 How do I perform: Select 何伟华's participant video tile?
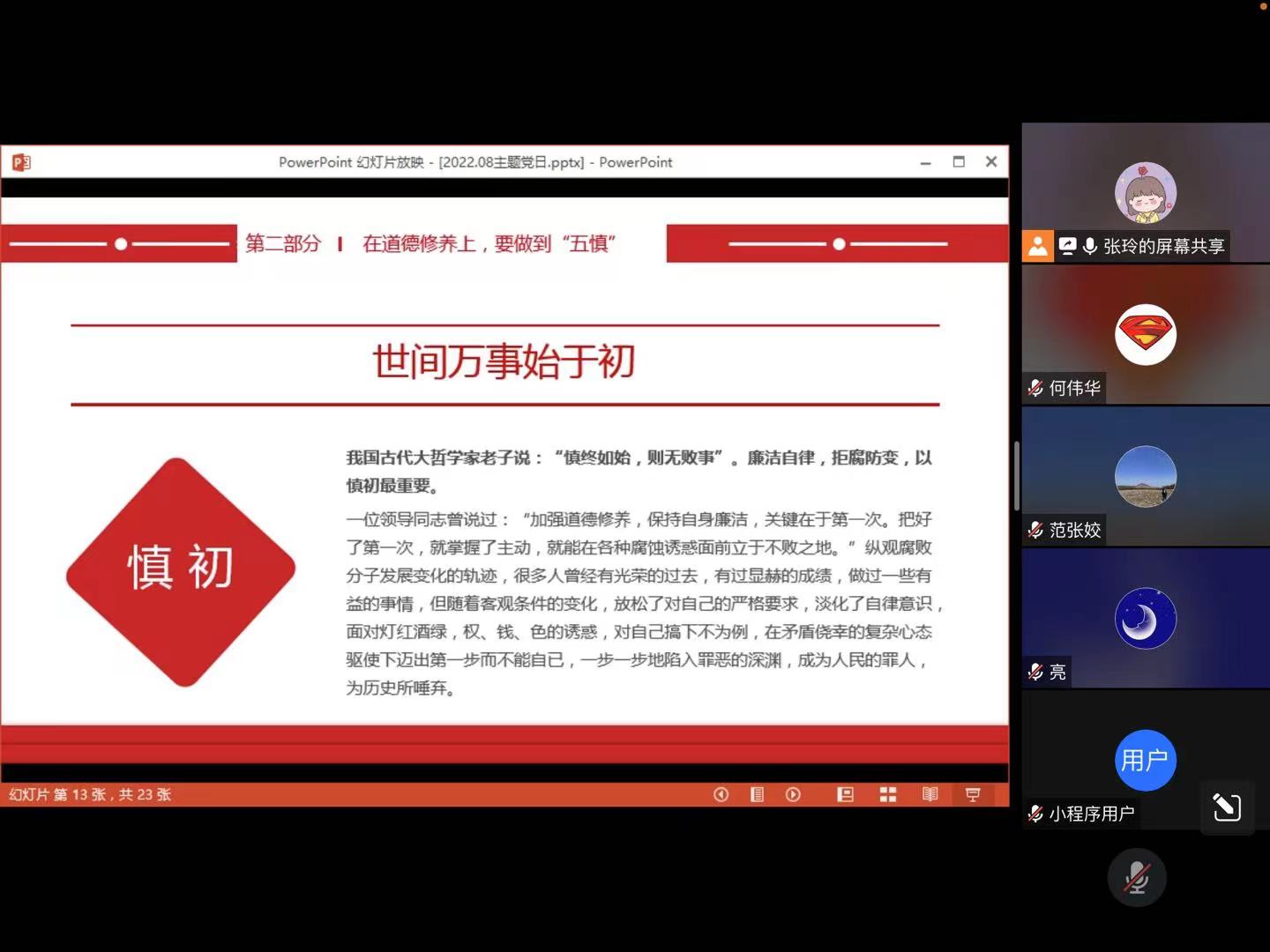1145,335
